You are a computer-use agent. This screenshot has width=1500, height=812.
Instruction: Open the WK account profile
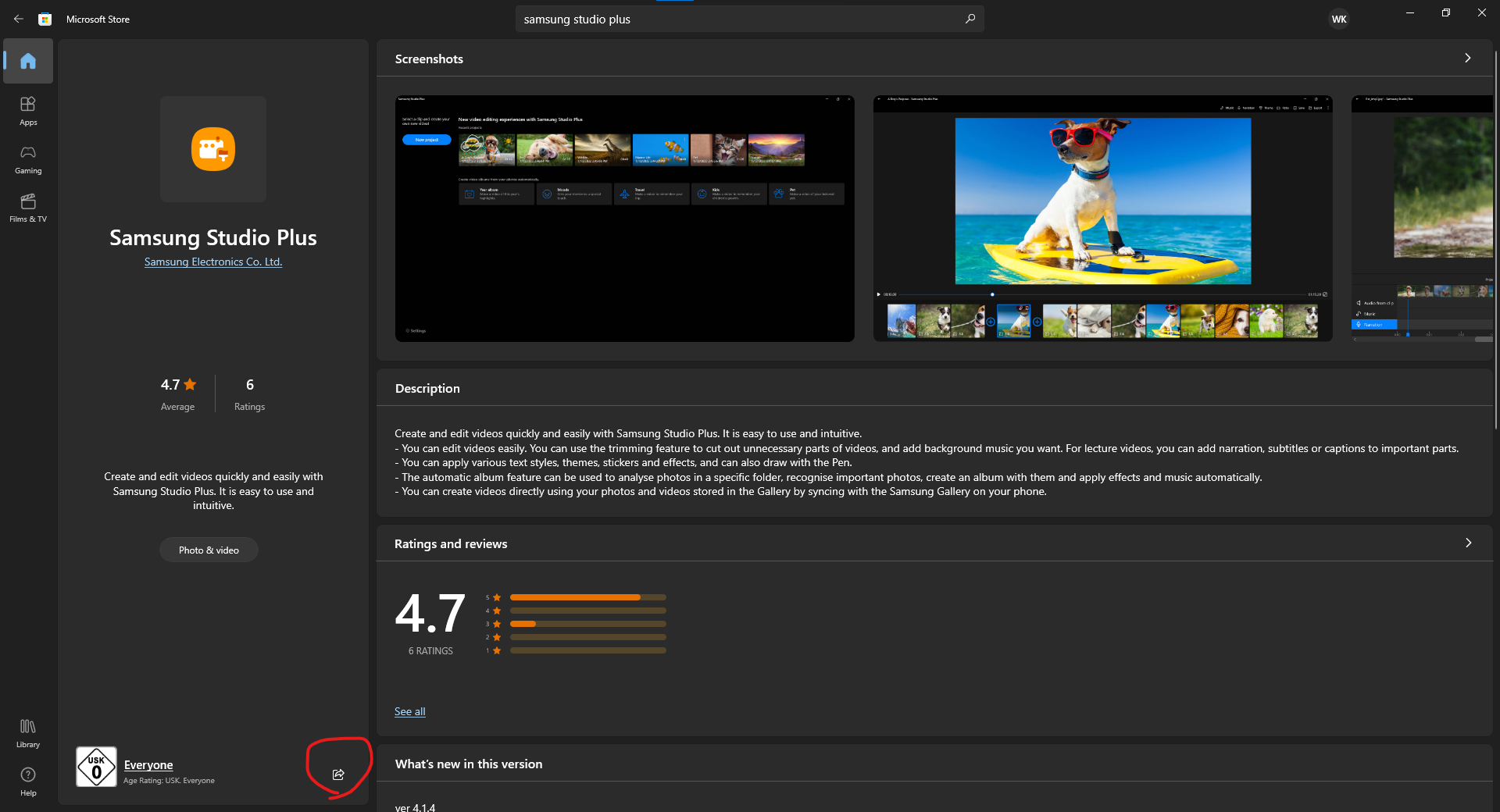[1339, 19]
